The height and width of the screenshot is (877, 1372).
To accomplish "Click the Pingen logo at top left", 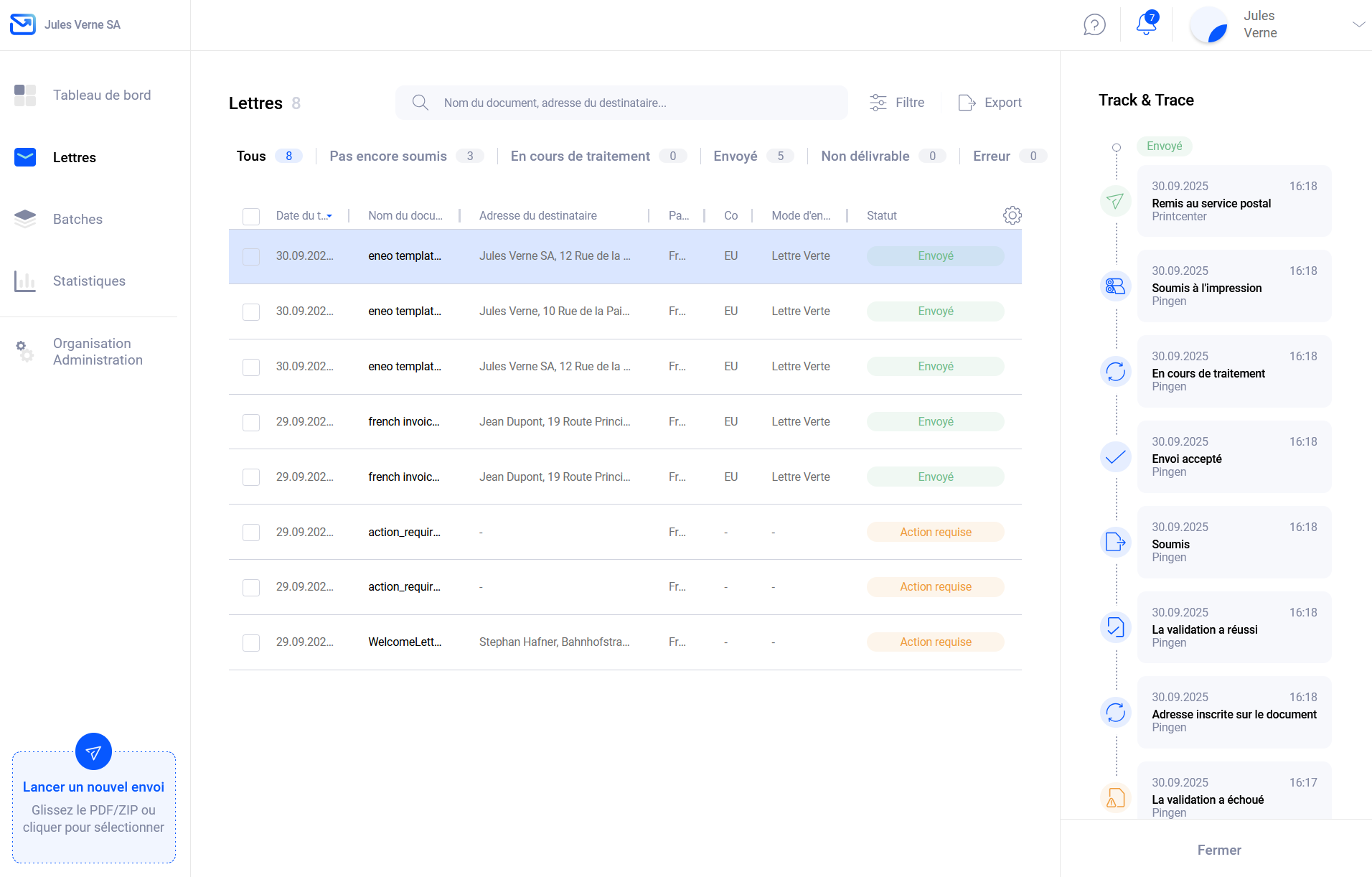I will [23, 24].
